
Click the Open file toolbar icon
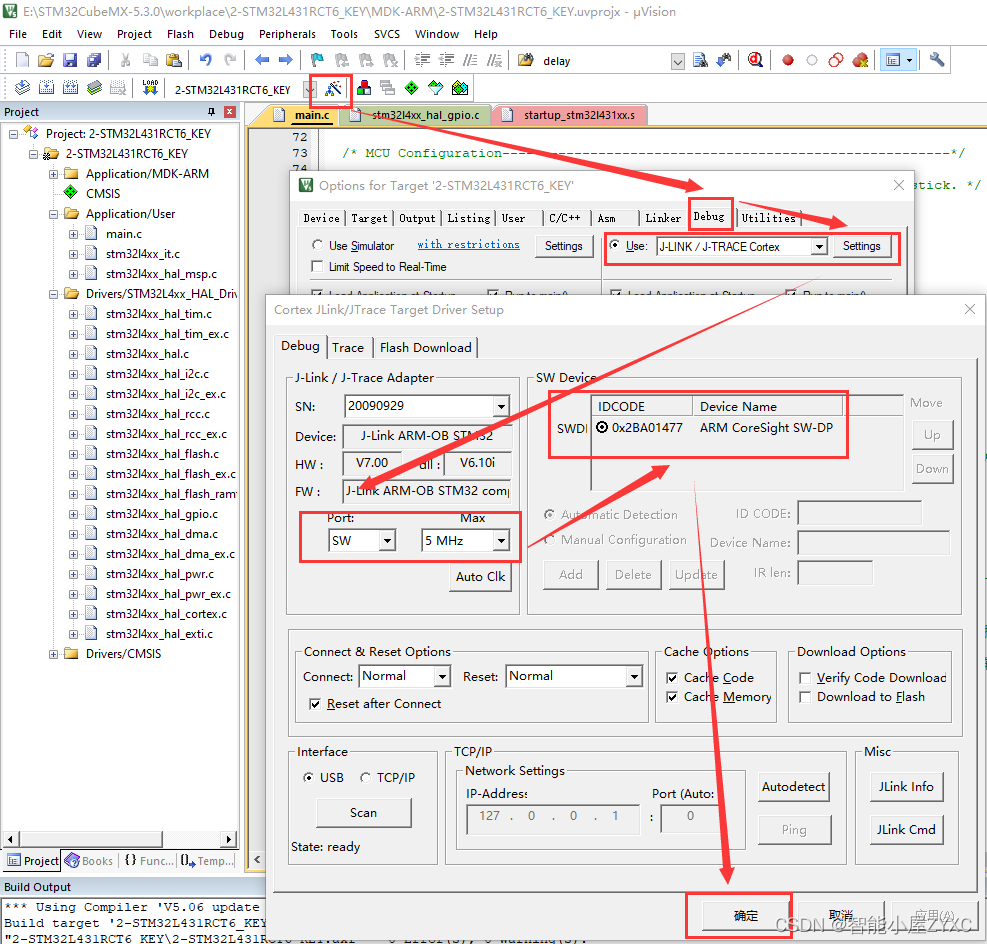click(x=46, y=60)
